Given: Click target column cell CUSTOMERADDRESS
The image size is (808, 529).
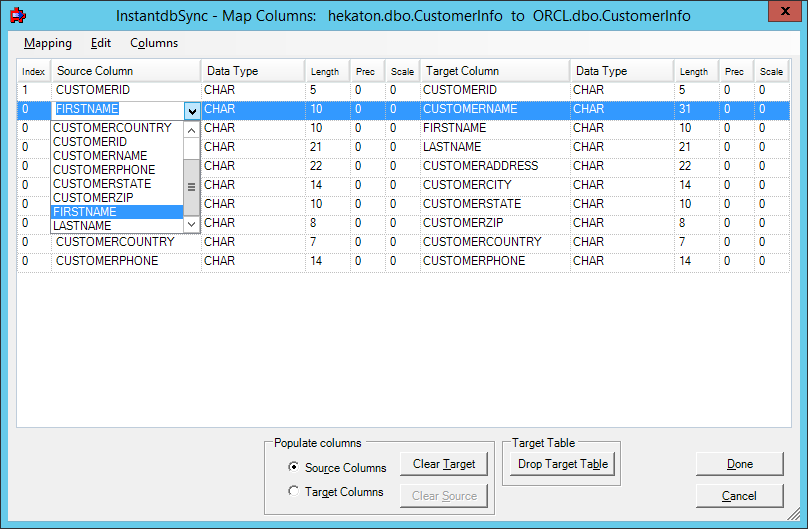Looking at the screenshot, I should [x=495, y=166].
